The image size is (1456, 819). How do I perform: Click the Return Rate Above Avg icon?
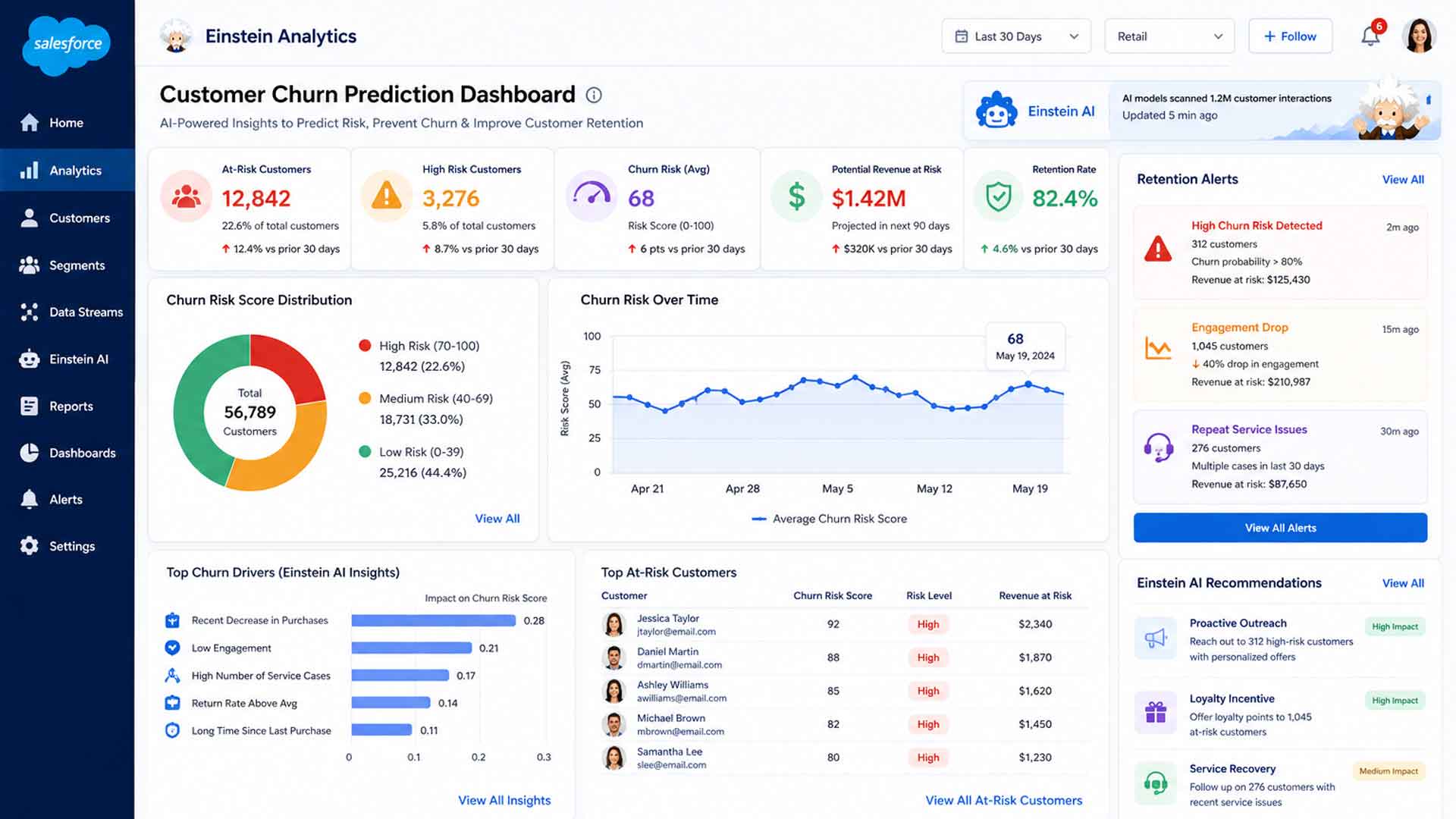pyautogui.click(x=172, y=703)
